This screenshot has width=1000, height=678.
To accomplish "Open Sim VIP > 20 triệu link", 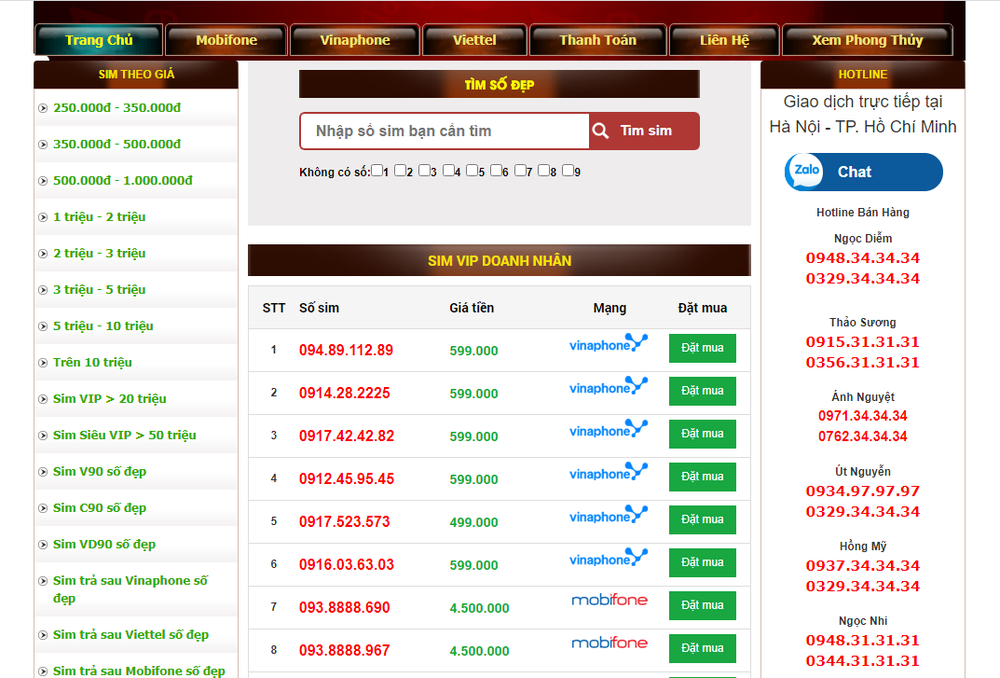I will (109, 399).
